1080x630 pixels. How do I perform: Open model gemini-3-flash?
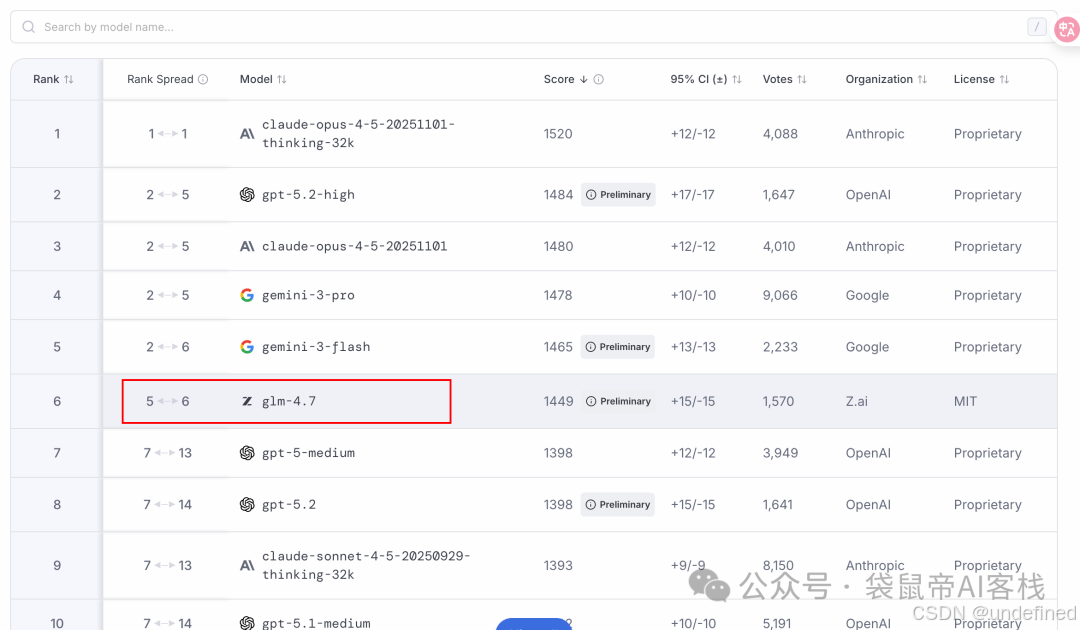click(315, 347)
